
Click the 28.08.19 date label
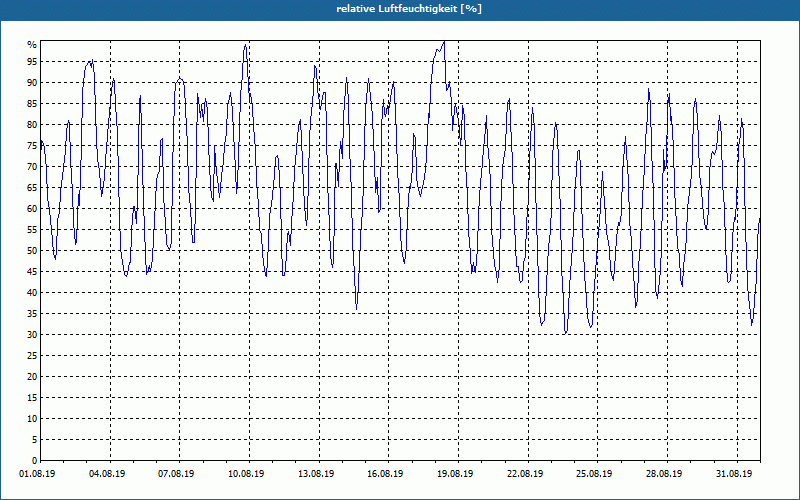(x=664, y=474)
